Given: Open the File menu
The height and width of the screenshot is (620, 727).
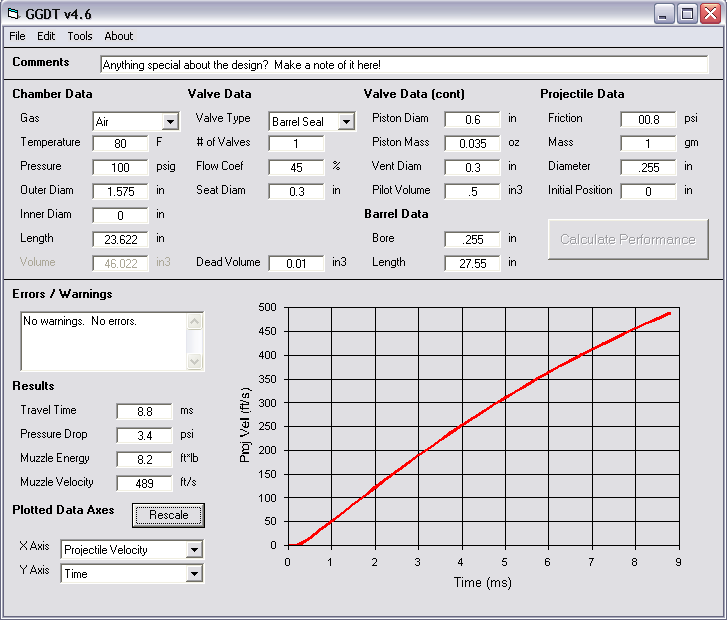Looking at the screenshot, I should (x=17, y=36).
